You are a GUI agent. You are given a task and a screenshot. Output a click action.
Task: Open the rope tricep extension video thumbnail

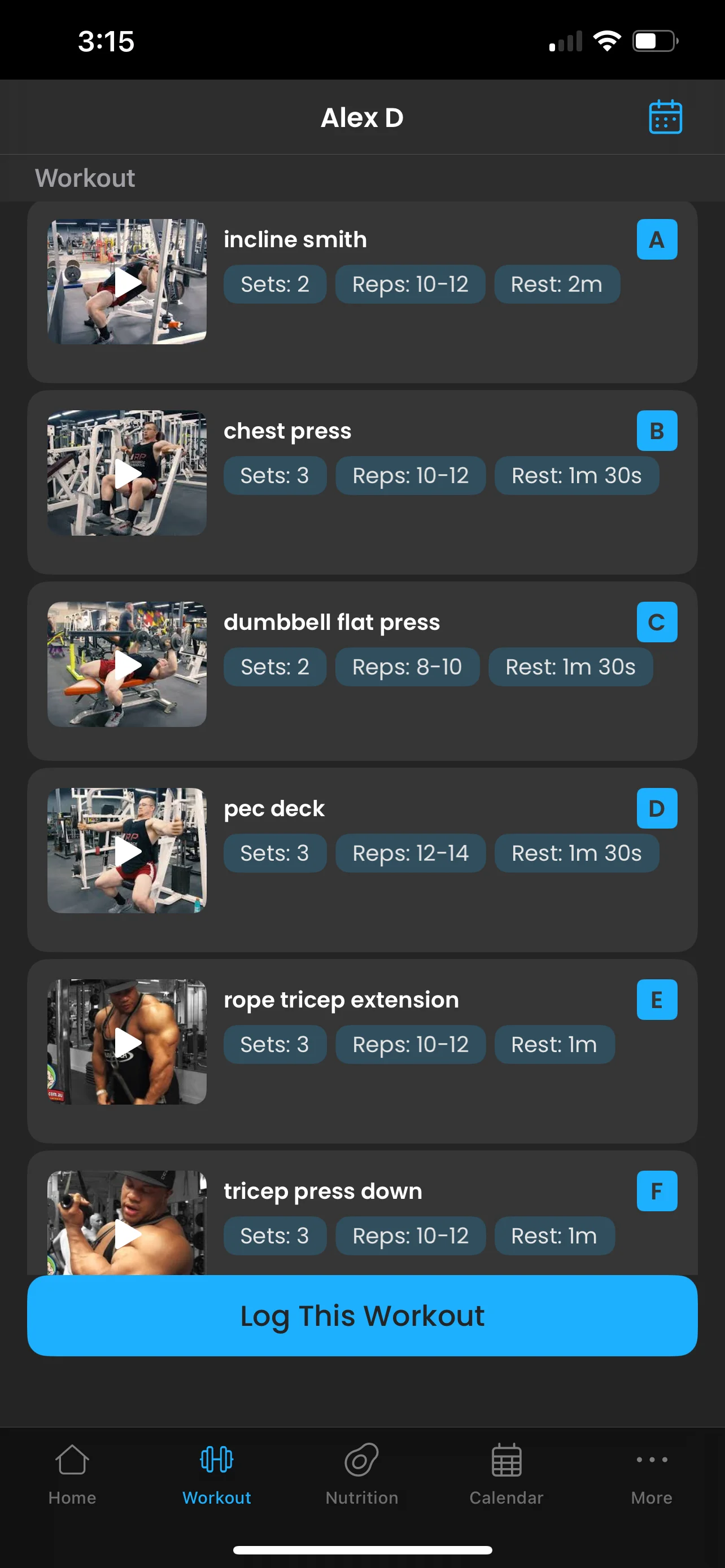click(127, 1041)
